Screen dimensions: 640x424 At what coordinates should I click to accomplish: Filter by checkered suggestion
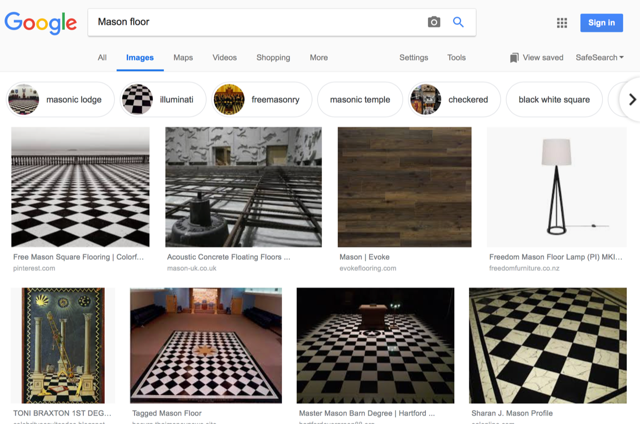(x=454, y=99)
